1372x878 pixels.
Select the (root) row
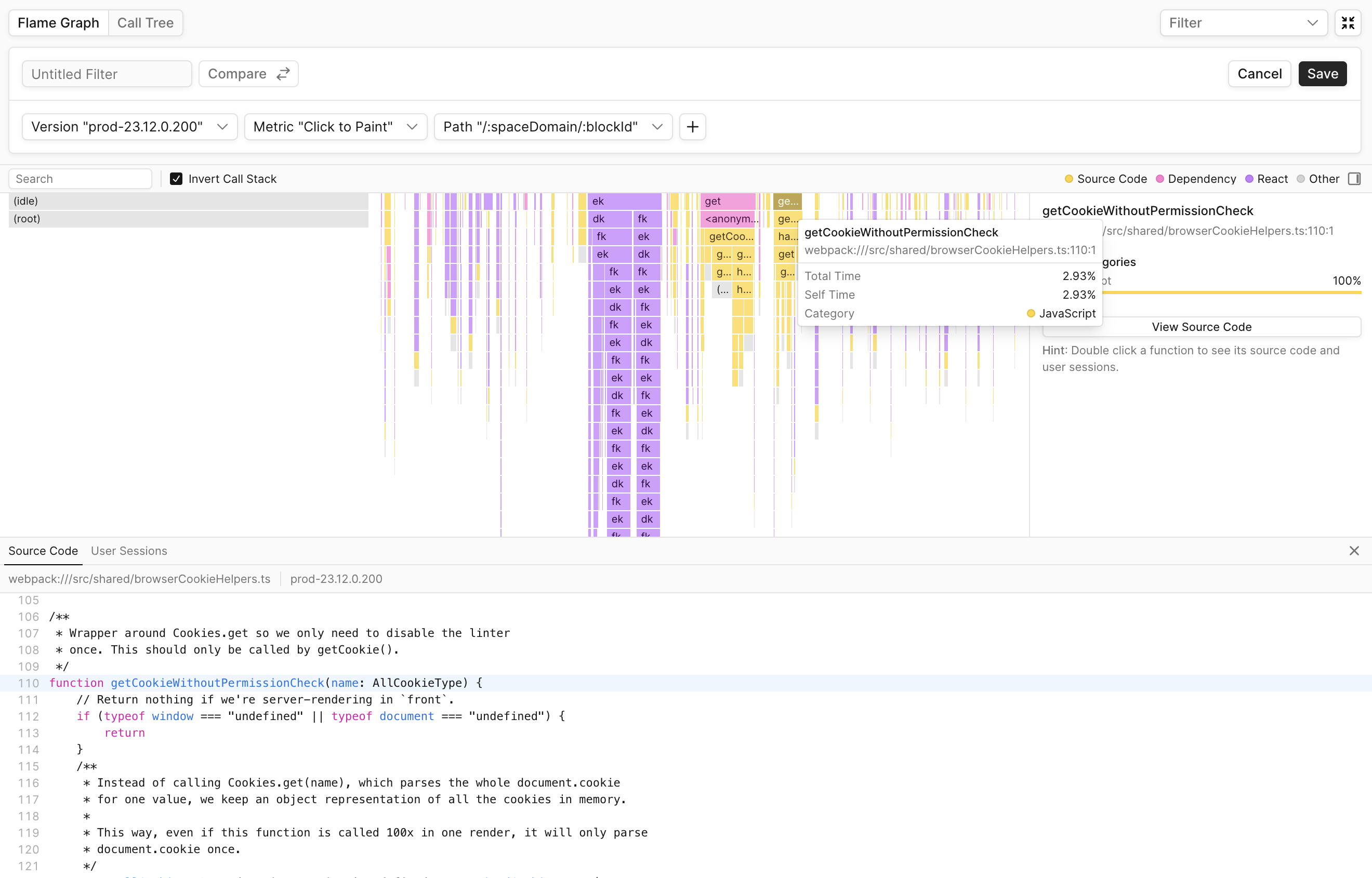pyautogui.click(x=188, y=218)
